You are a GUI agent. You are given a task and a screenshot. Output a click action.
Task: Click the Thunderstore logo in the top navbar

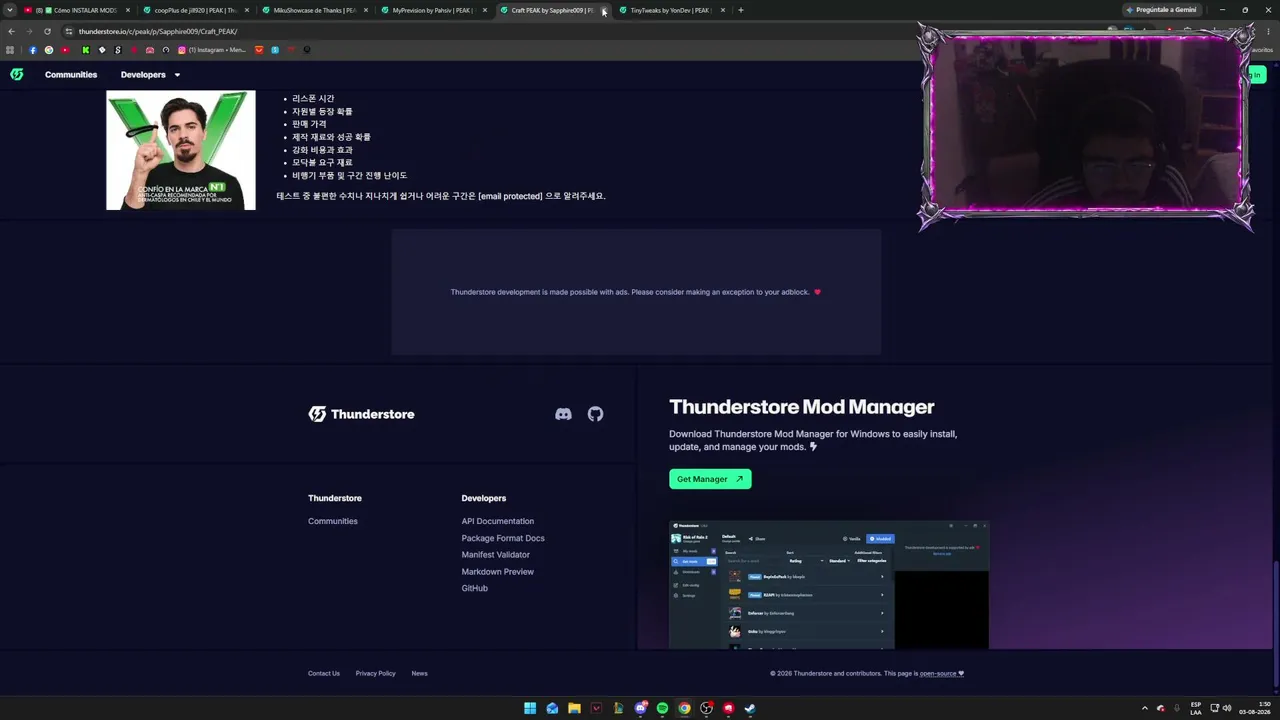[17, 75]
